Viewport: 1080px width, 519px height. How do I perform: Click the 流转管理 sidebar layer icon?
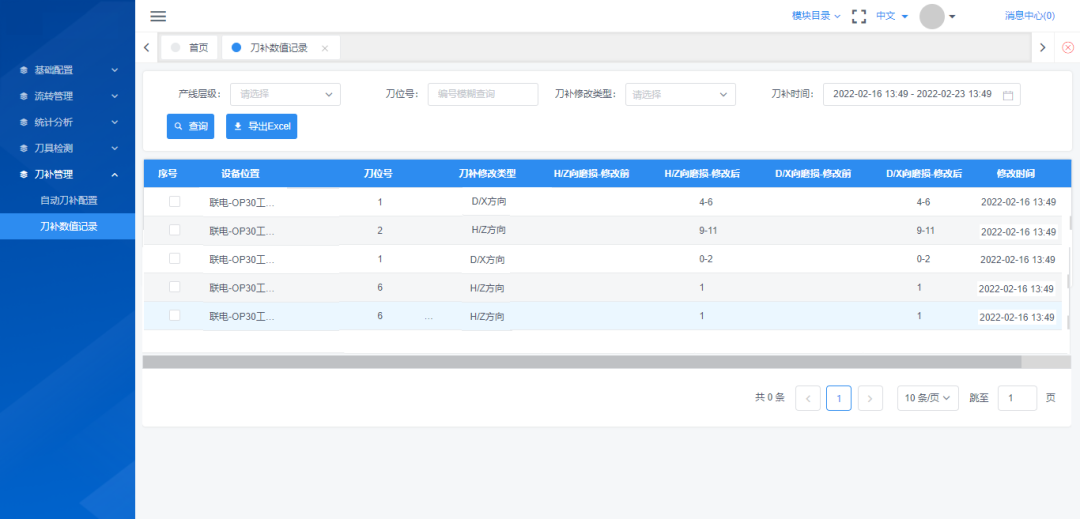tap(23, 96)
